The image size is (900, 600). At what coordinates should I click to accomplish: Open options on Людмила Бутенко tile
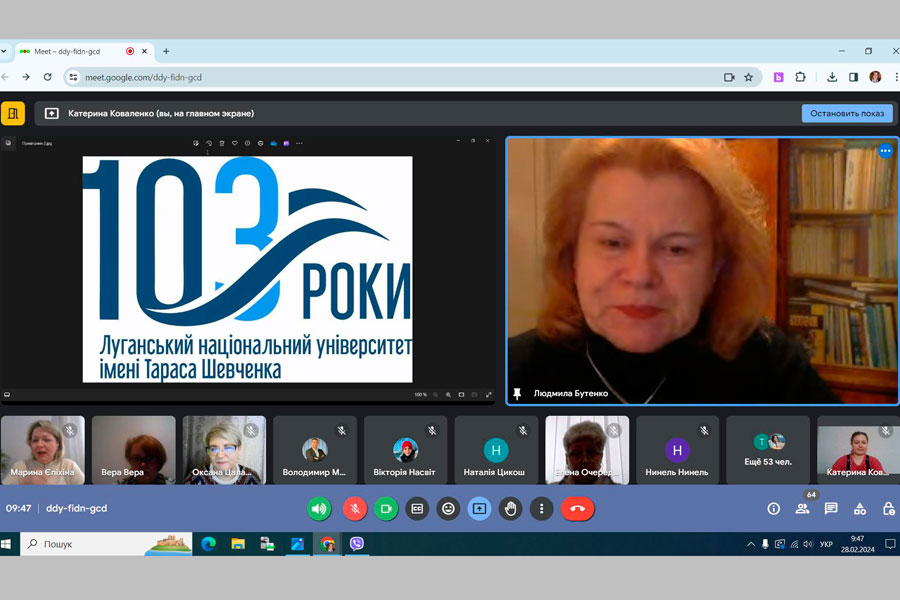(x=885, y=151)
